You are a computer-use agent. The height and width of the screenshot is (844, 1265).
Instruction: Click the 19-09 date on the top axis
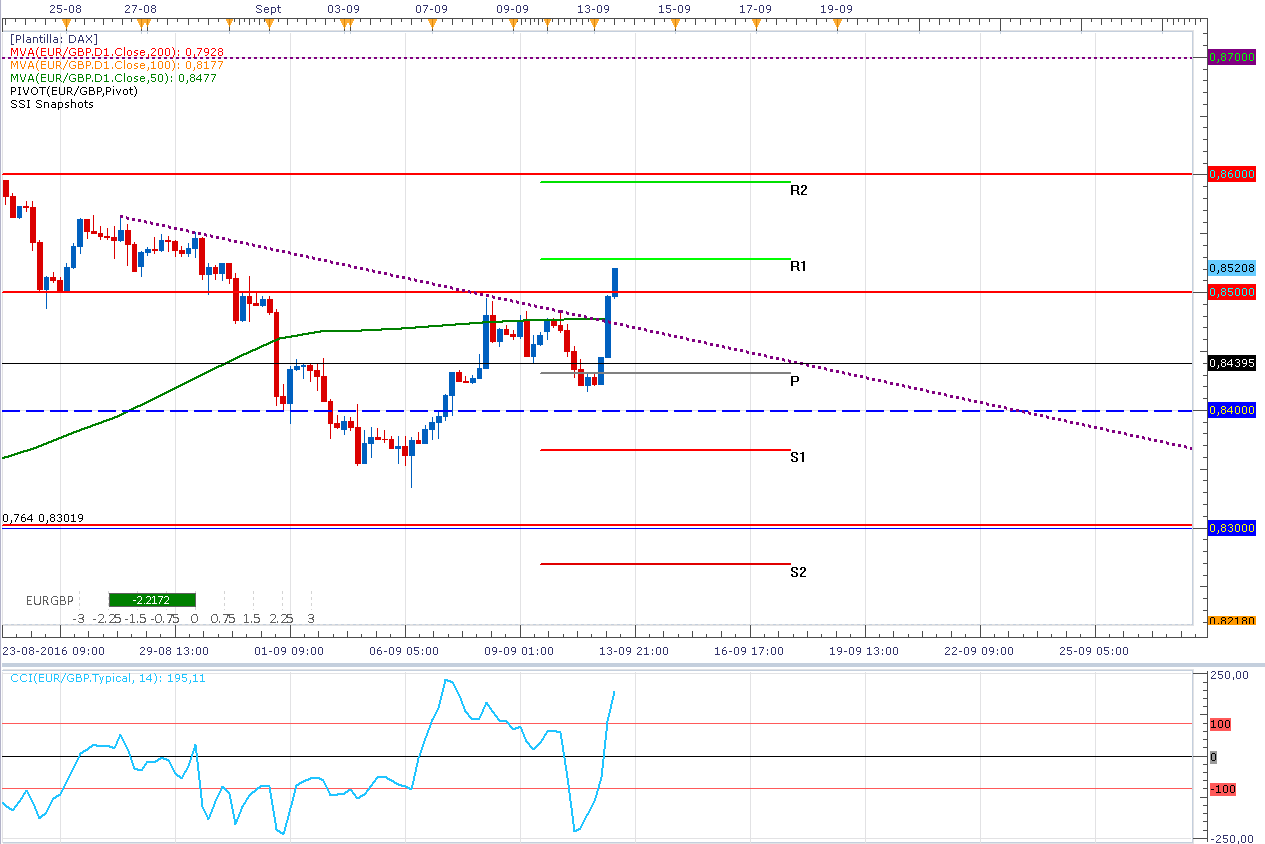click(x=836, y=8)
